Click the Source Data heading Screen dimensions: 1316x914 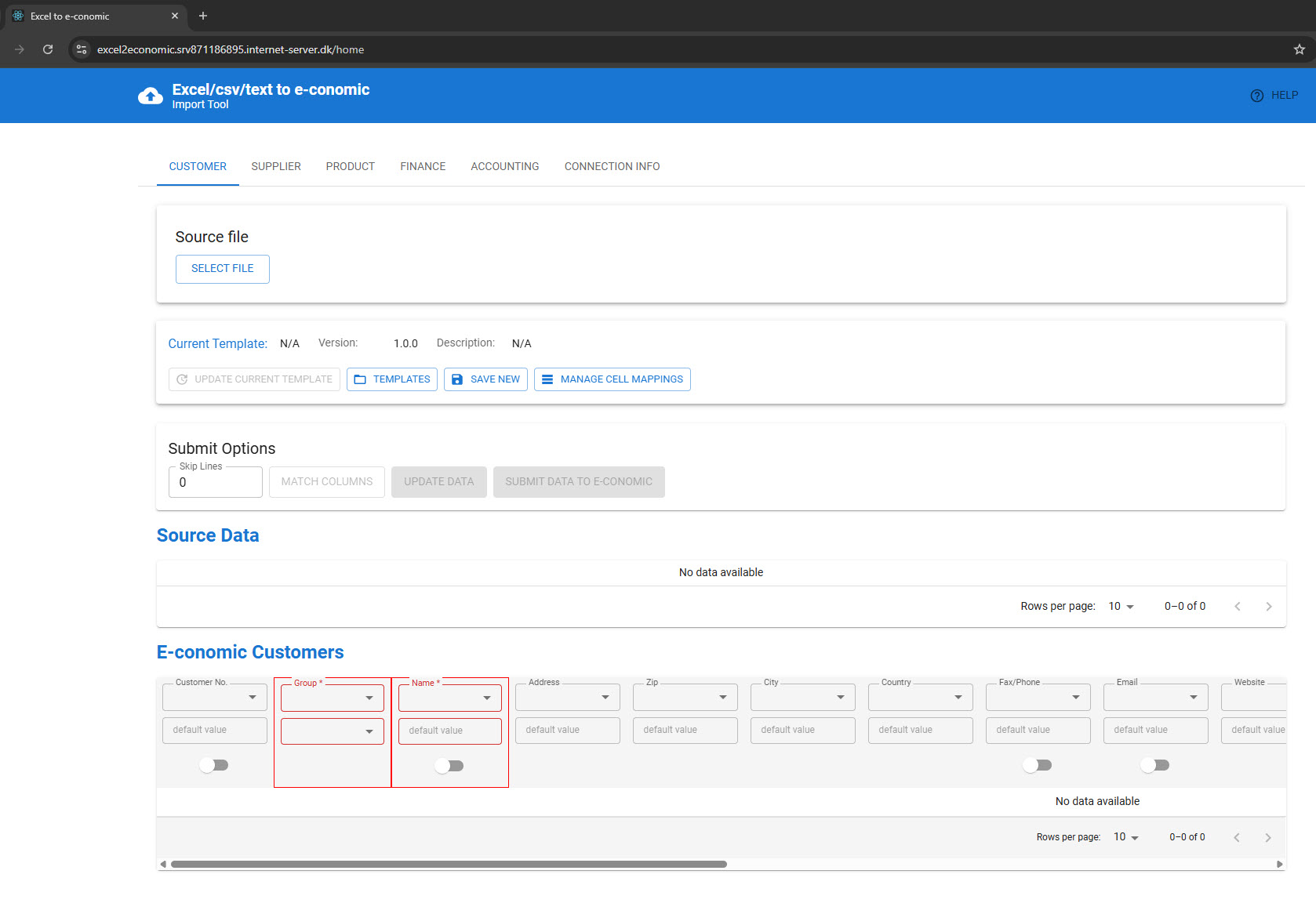click(208, 535)
